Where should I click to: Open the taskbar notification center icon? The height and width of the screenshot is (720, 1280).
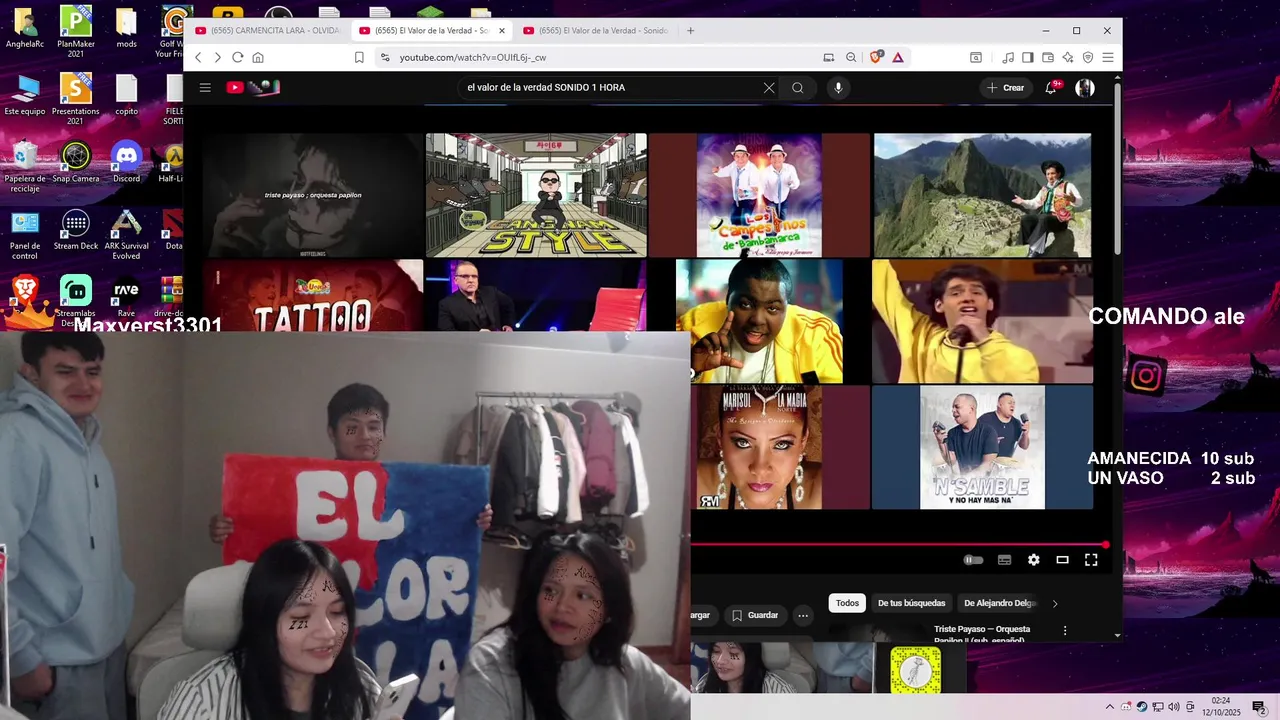(1258, 707)
